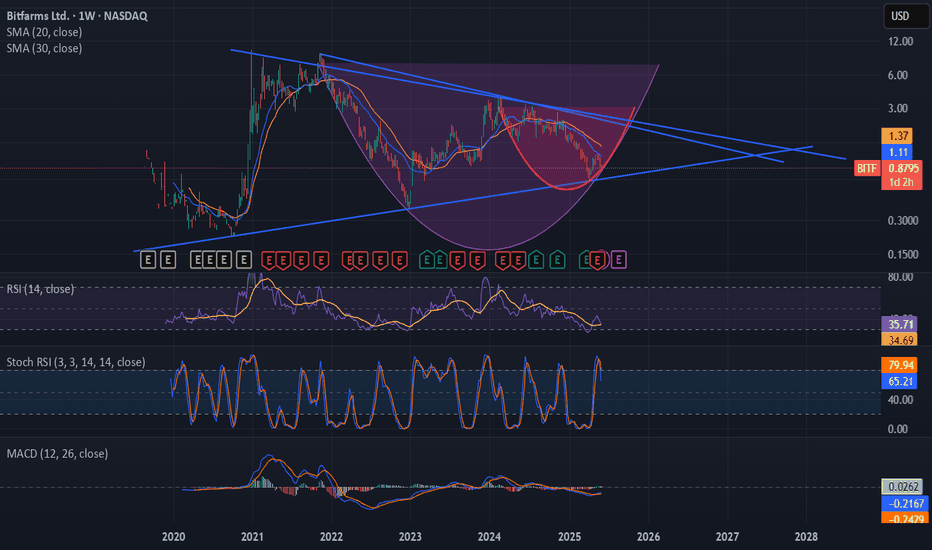
Task: Click 2028 on the time axis
Action: coord(806,537)
